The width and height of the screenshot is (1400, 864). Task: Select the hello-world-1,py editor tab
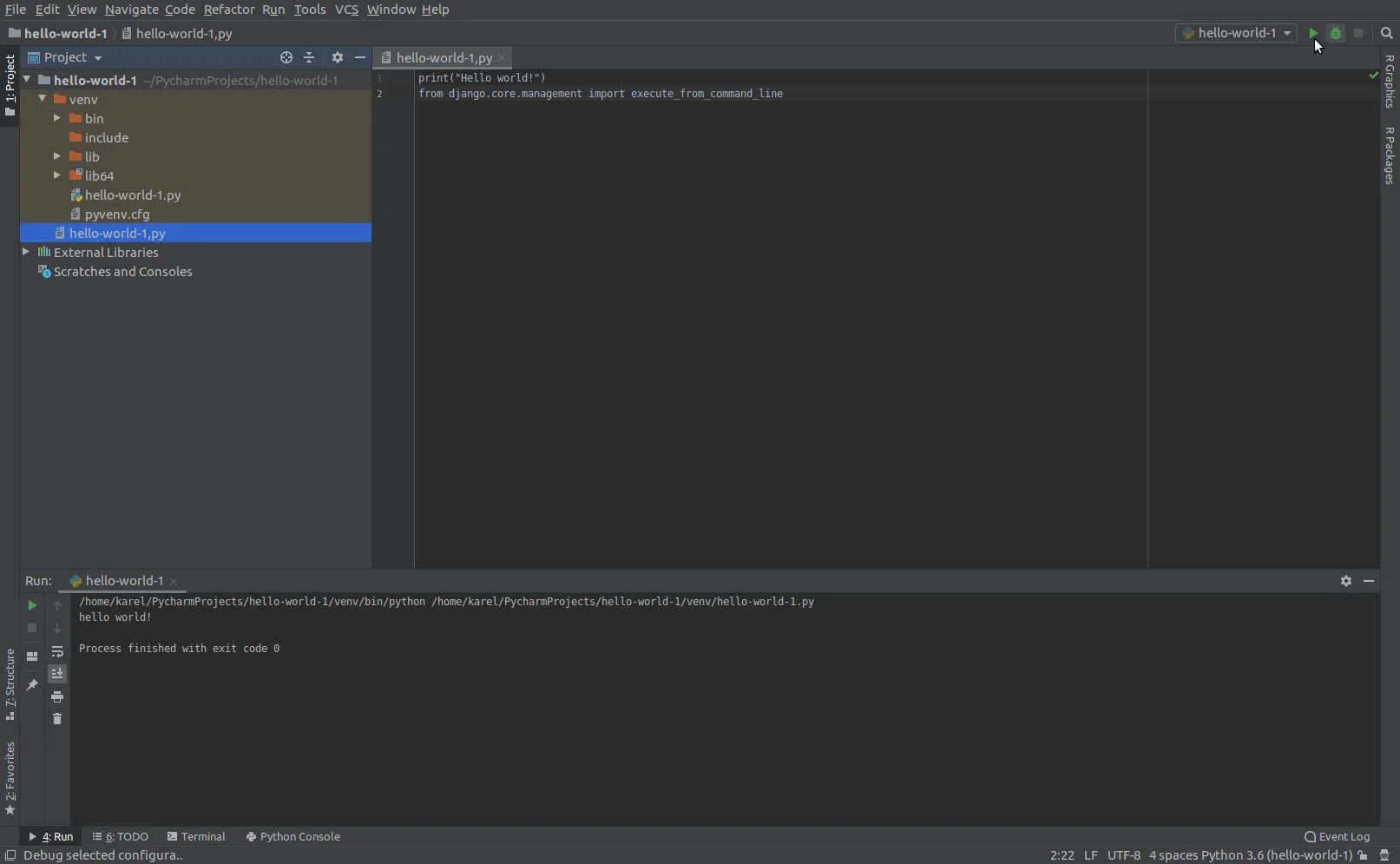tap(443, 57)
